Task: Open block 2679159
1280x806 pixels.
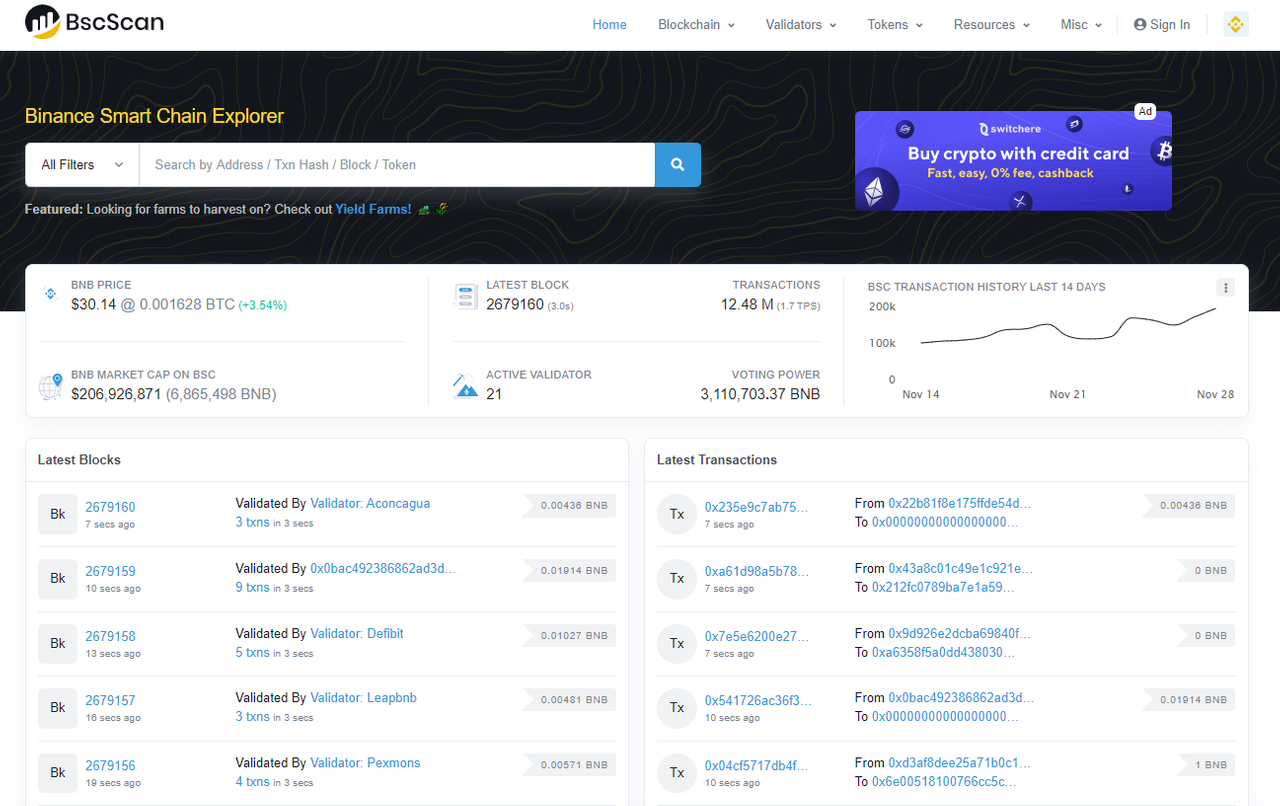Action: (110, 571)
